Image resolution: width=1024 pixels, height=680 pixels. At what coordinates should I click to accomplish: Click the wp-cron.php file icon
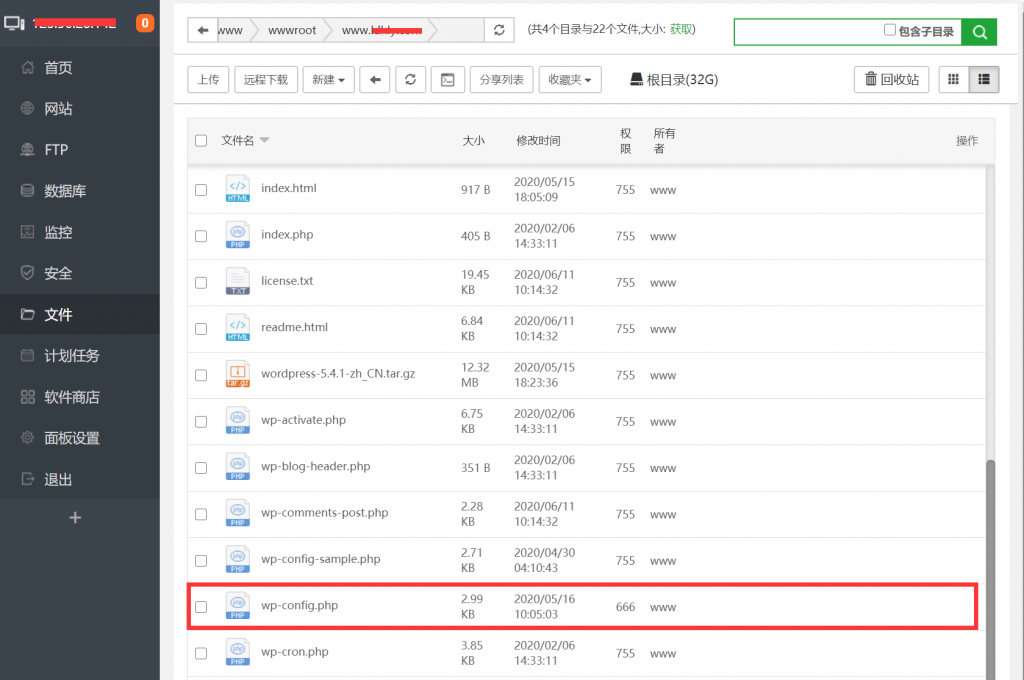point(238,653)
